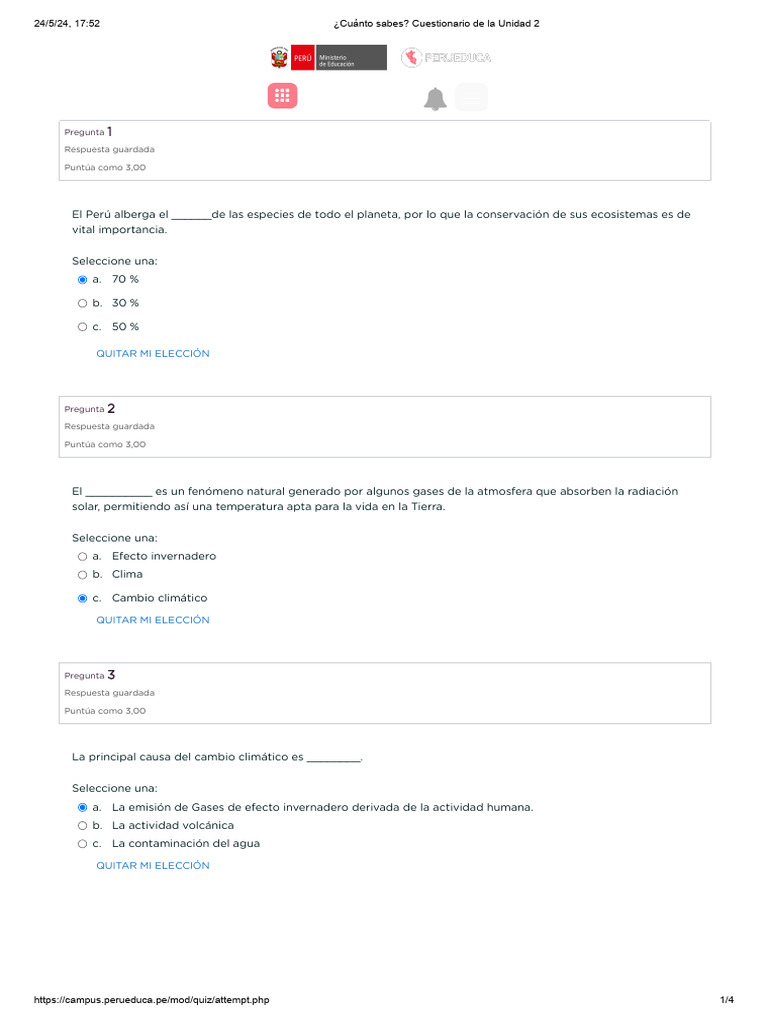Click the Pregunta 2 info box
The width and height of the screenshot is (768, 1024).
pyautogui.click(x=385, y=427)
